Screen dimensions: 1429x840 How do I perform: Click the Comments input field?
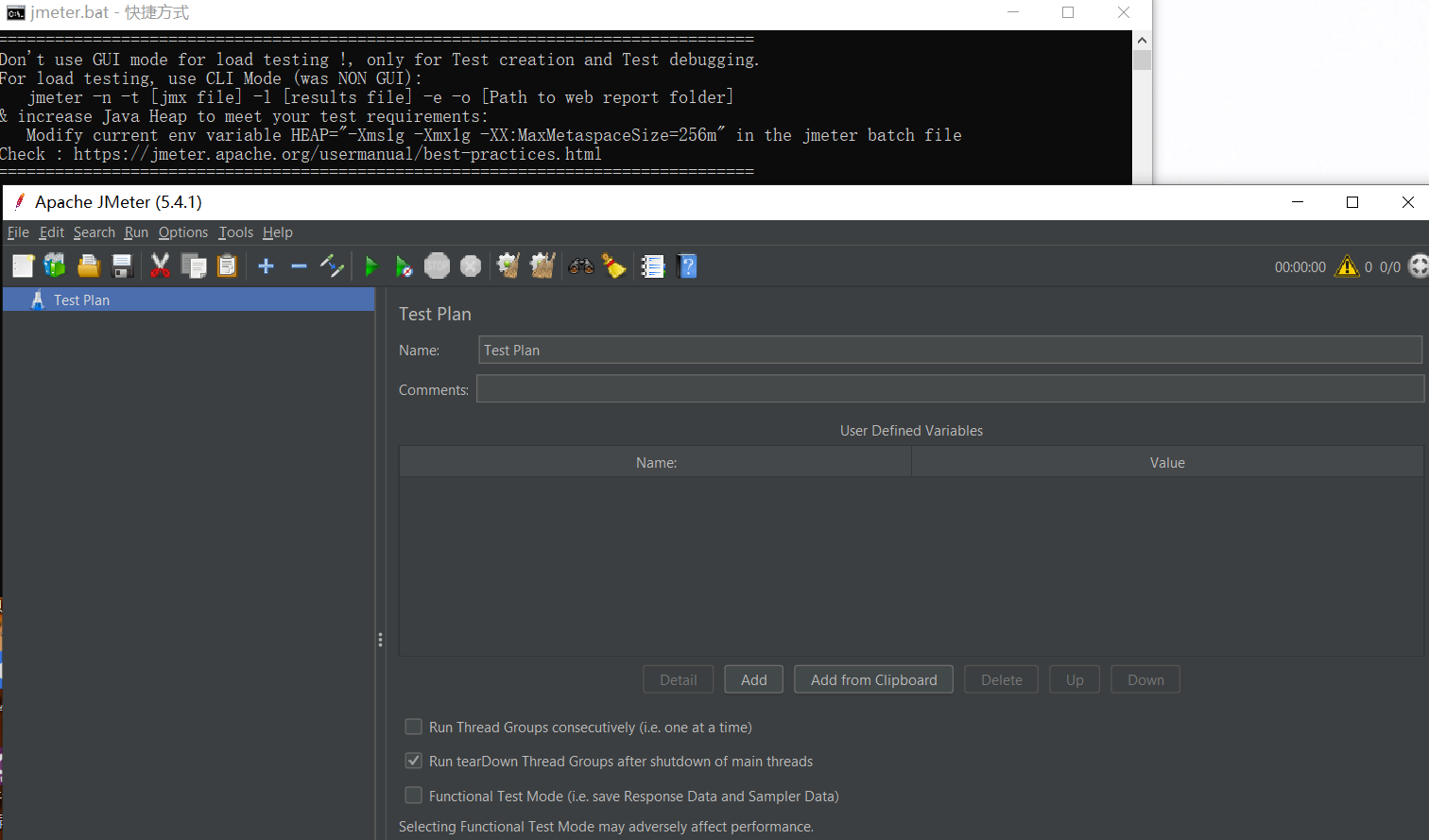tap(950, 389)
